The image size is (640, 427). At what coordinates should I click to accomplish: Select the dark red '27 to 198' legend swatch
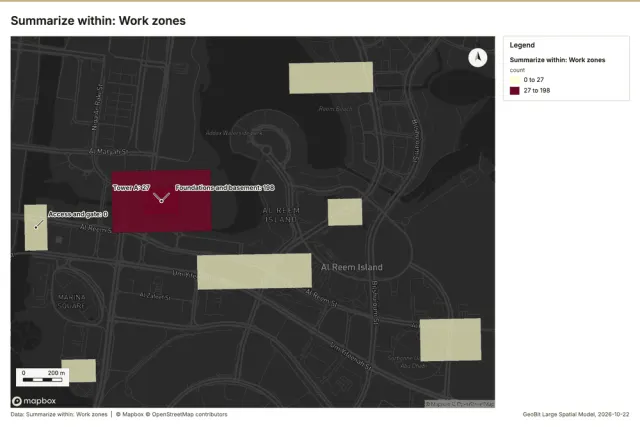515,91
